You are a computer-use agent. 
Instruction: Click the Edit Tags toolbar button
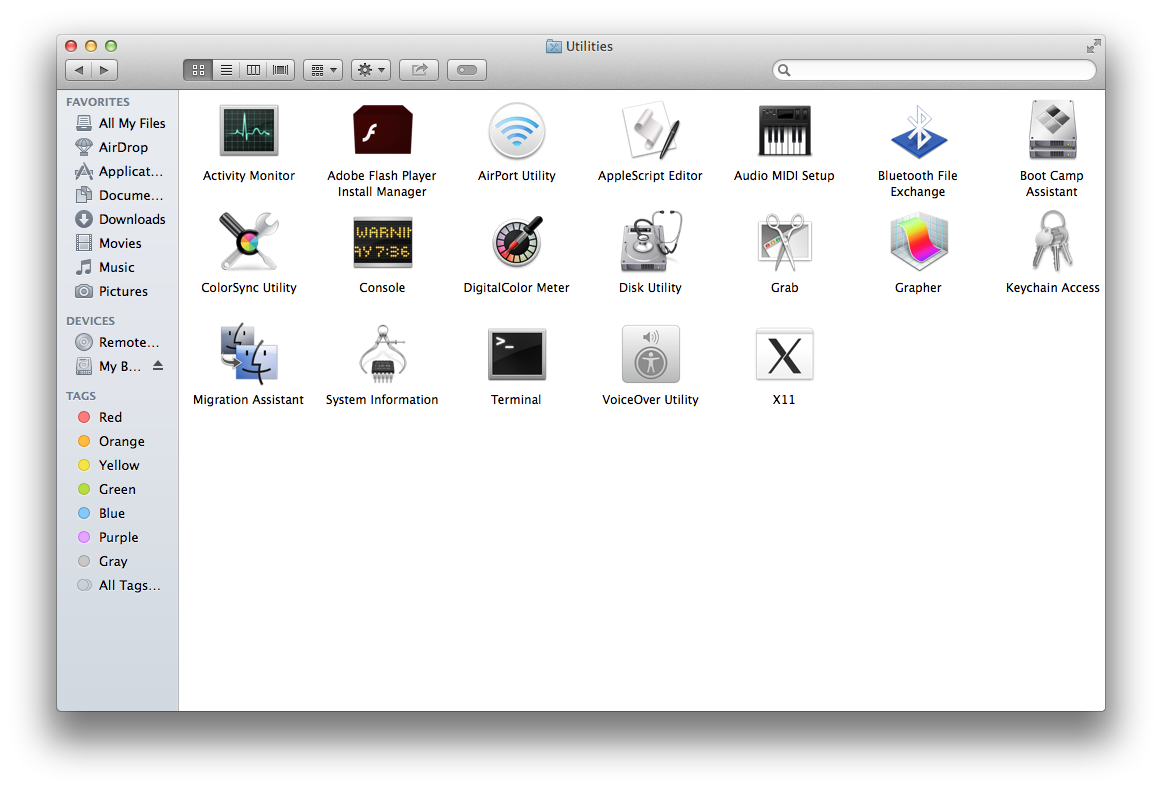[467, 70]
